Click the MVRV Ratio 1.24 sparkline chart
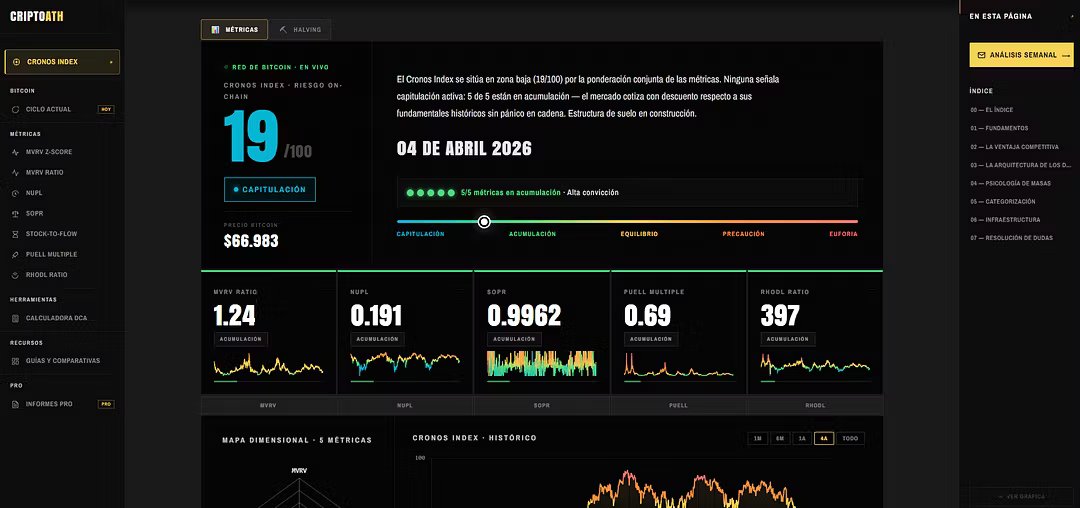The width and height of the screenshot is (1080, 508). coord(269,366)
